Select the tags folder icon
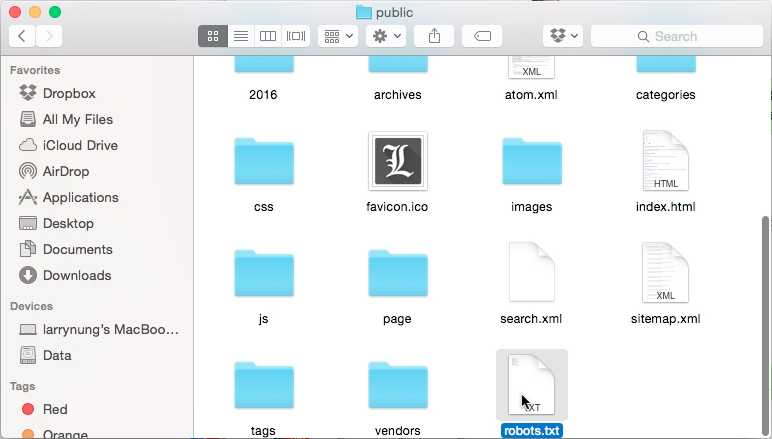Image resolution: width=772 pixels, height=439 pixels. 264,385
